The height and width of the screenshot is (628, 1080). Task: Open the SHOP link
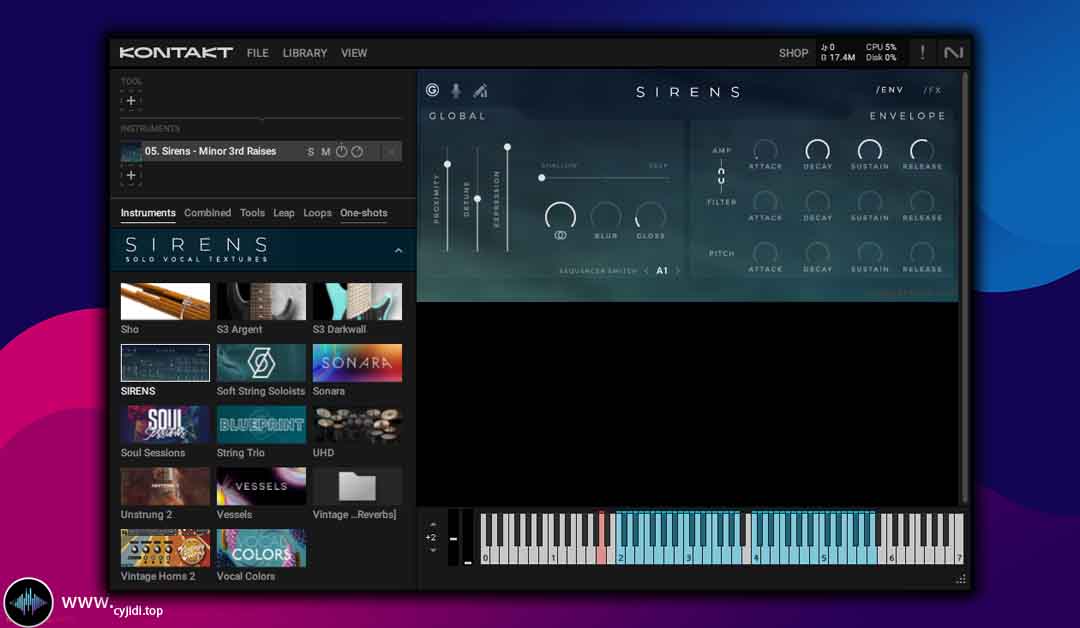(793, 53)
